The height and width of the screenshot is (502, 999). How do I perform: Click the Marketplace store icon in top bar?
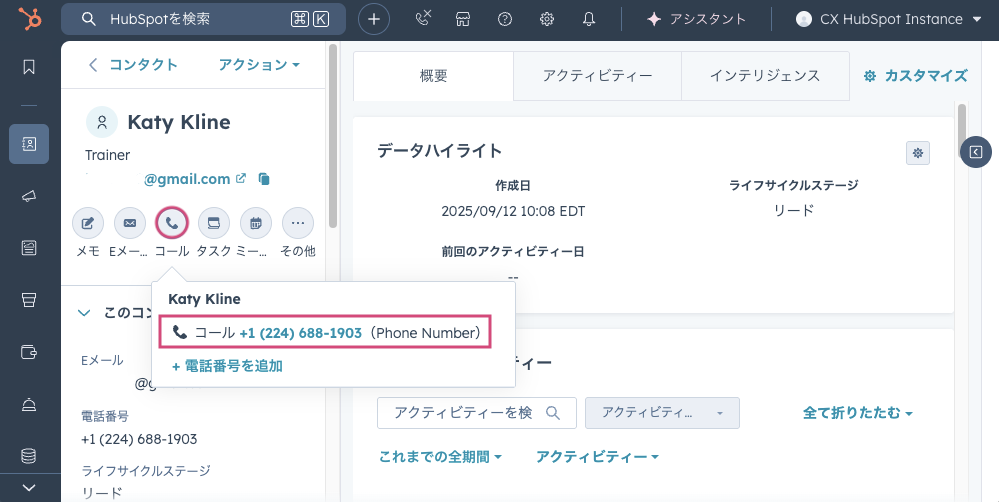462,19
